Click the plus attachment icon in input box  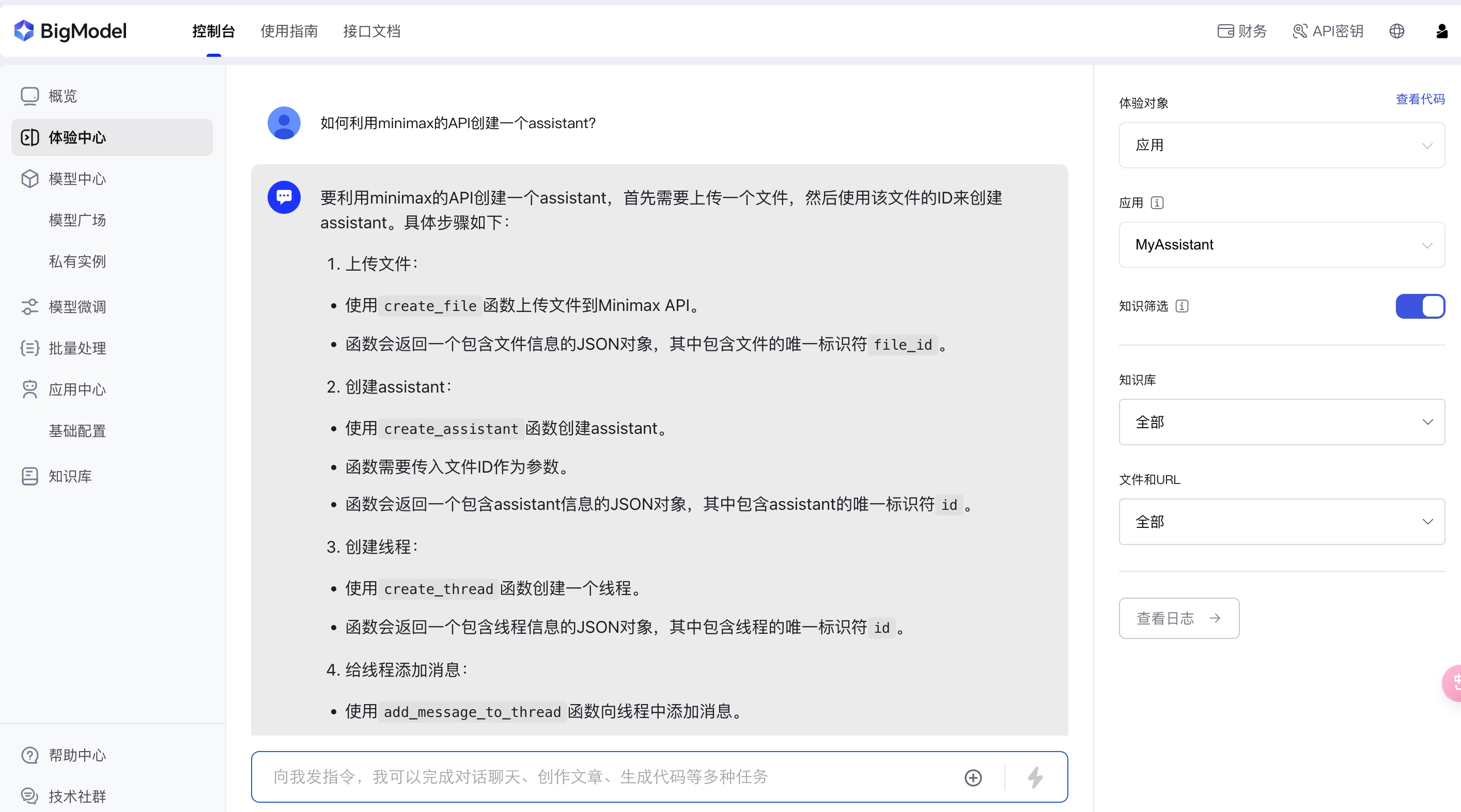tap(973, 777)
